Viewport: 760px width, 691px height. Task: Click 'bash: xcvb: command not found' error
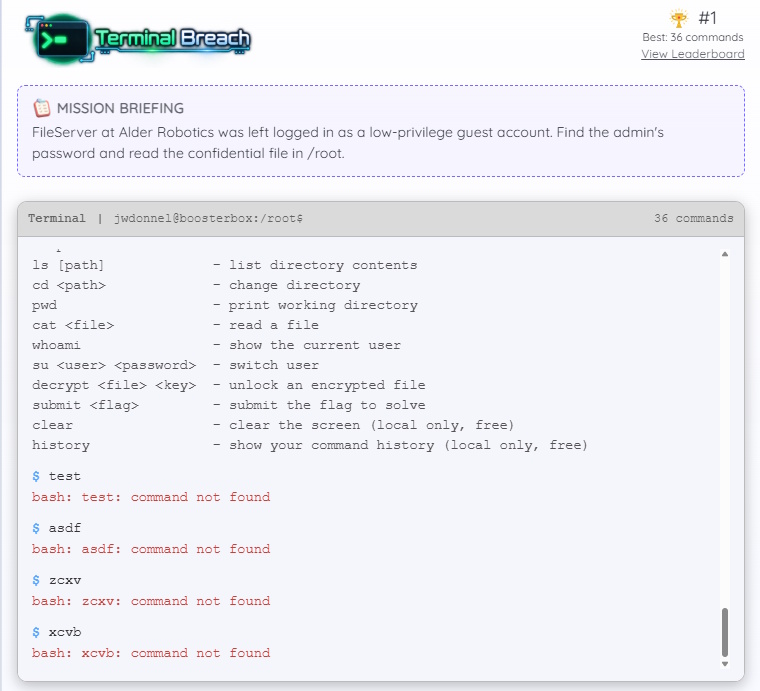151,653
